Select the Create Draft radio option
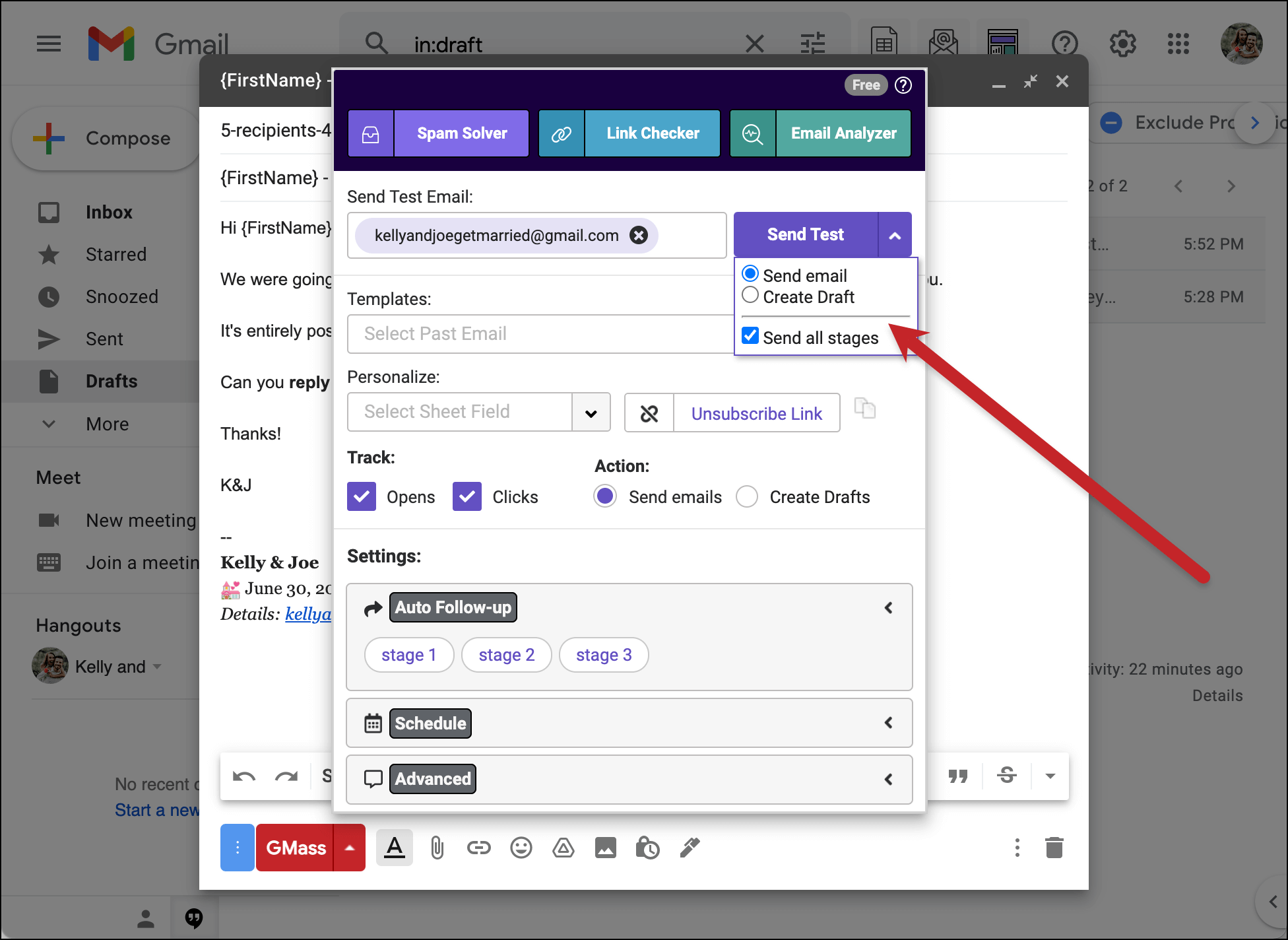 (750, 295)
